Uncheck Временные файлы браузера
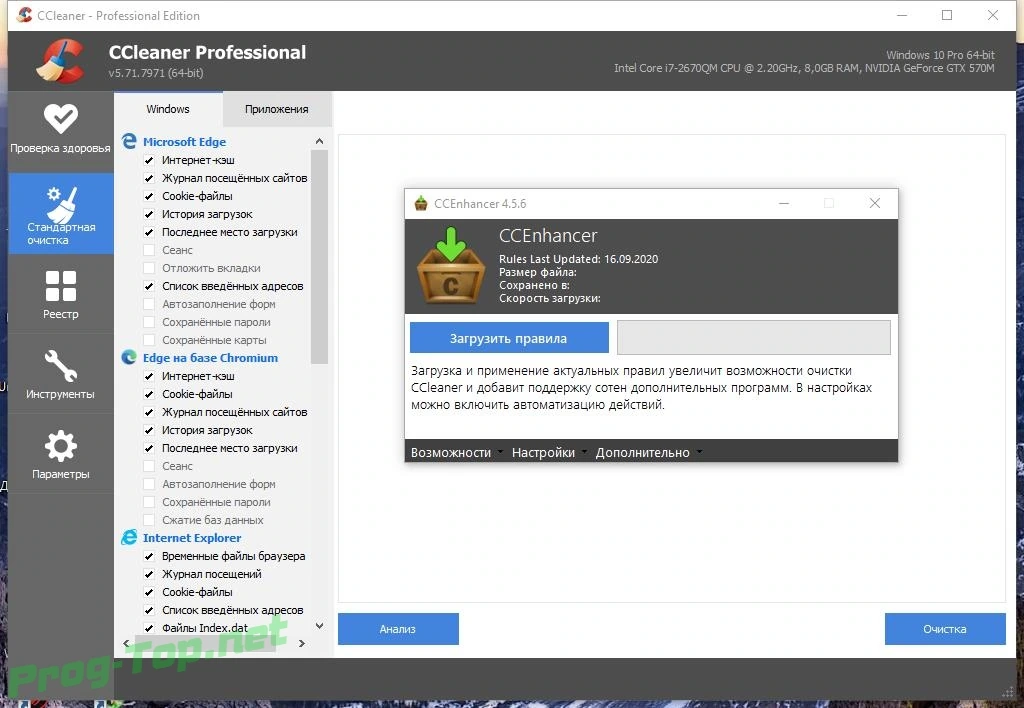The width and height of the screenshot is (1024, 708). click(149, 556)
